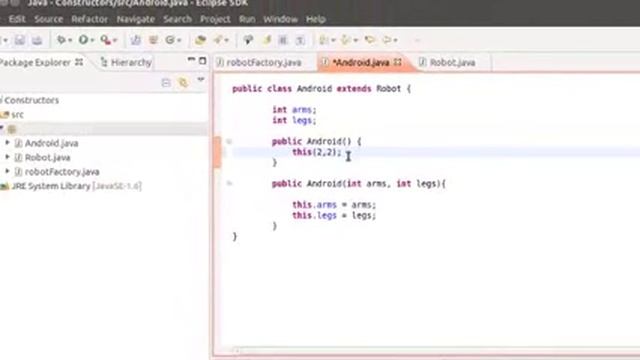Click the Open Type icon

coord(200,40)
